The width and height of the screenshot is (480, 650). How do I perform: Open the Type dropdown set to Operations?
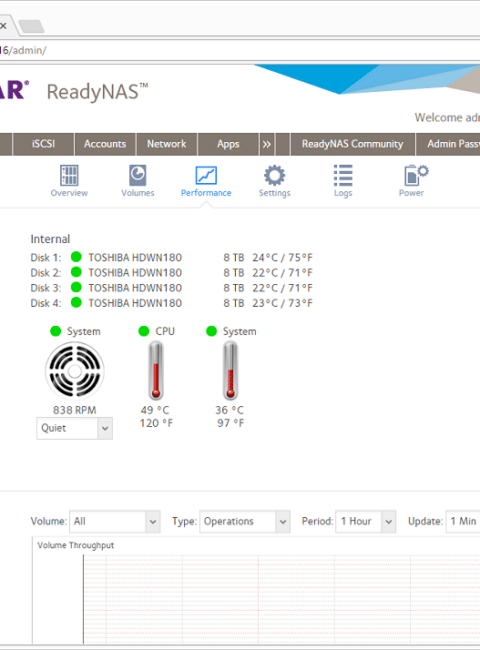[245, 521]
